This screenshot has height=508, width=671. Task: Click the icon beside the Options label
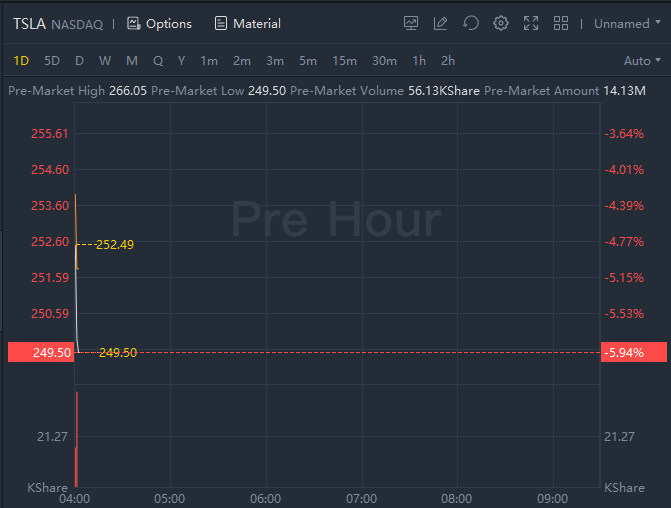[134, 23]
